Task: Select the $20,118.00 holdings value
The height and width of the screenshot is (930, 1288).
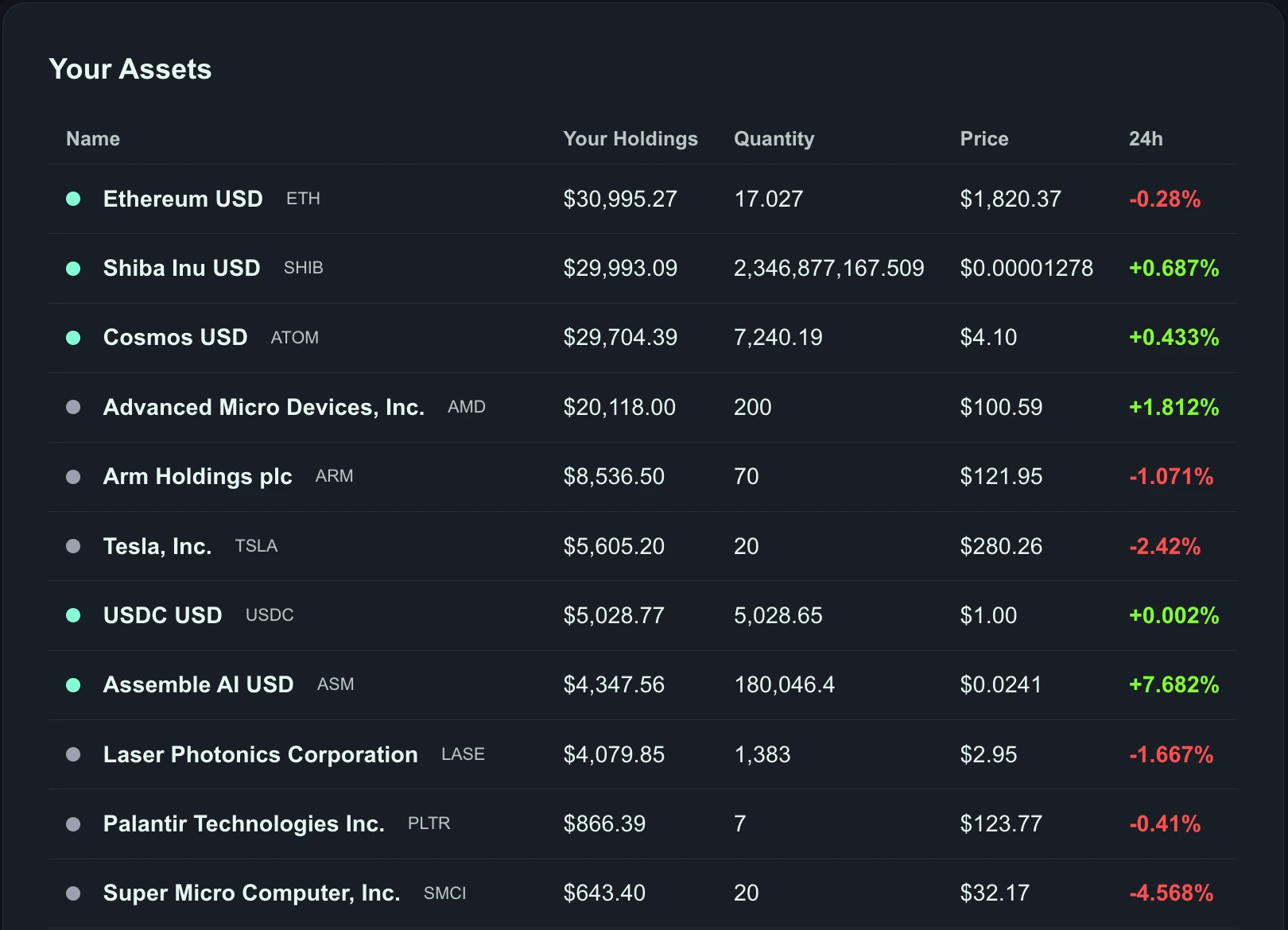Action: click(619, 407)
